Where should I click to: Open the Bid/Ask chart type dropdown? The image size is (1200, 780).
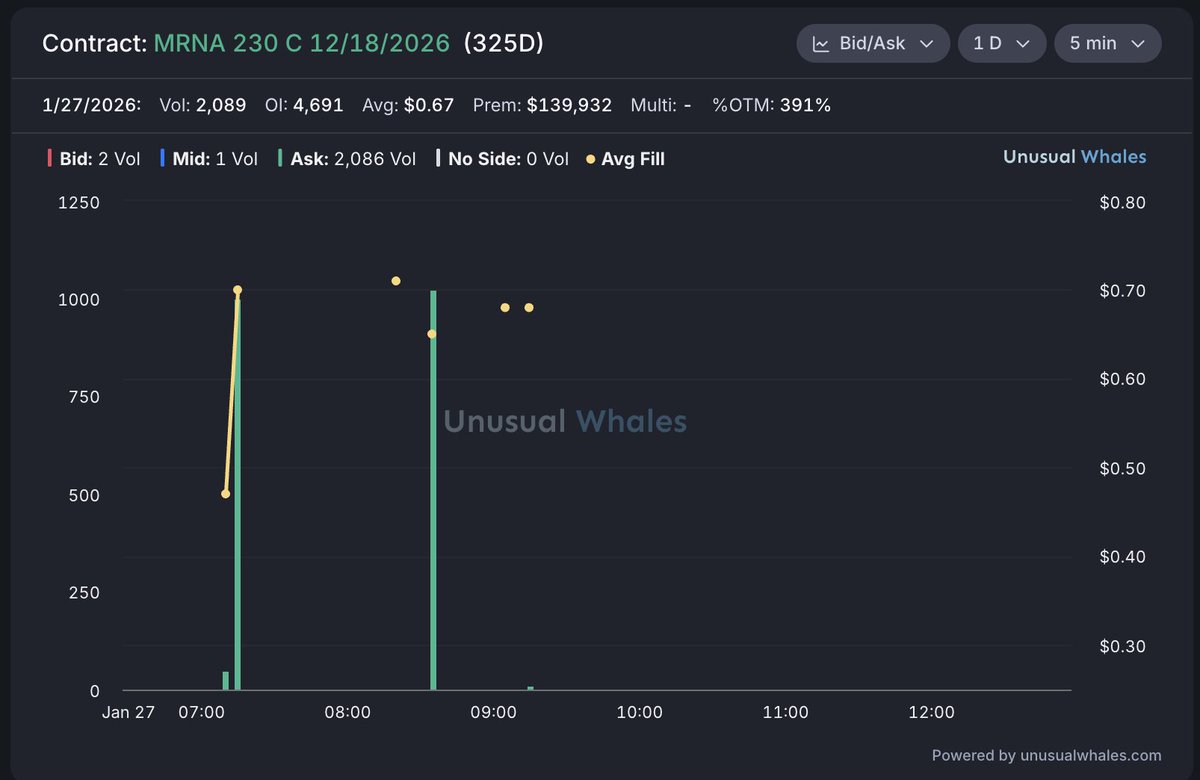[x=873, y=44]
